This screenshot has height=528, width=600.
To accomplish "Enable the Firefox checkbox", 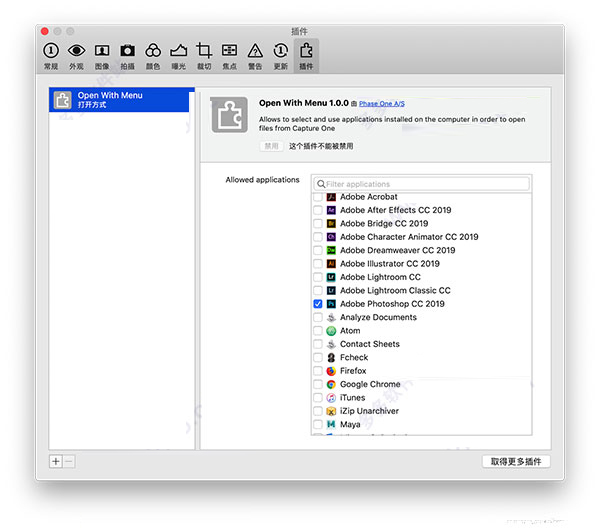I will pyautogui.click(x=318, y=371).
